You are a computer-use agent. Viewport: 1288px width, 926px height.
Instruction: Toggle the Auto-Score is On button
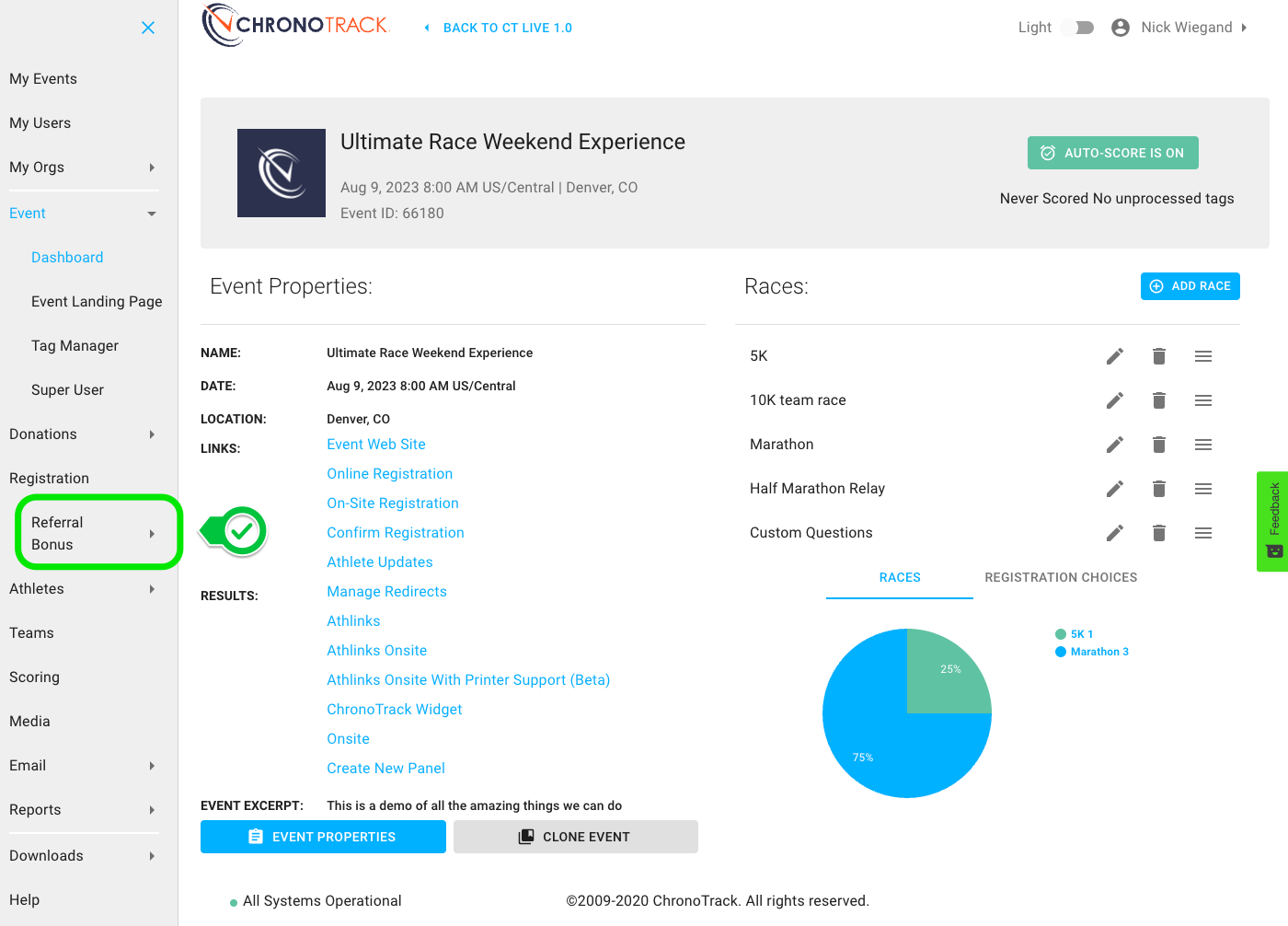1113,153
